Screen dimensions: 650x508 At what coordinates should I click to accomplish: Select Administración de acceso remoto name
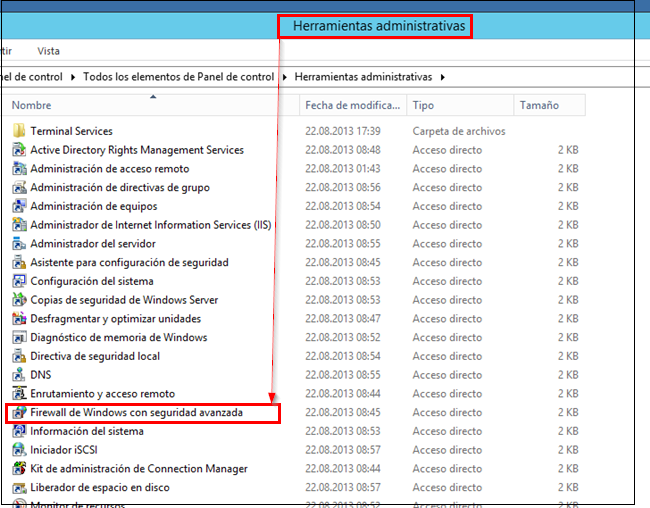109,168
